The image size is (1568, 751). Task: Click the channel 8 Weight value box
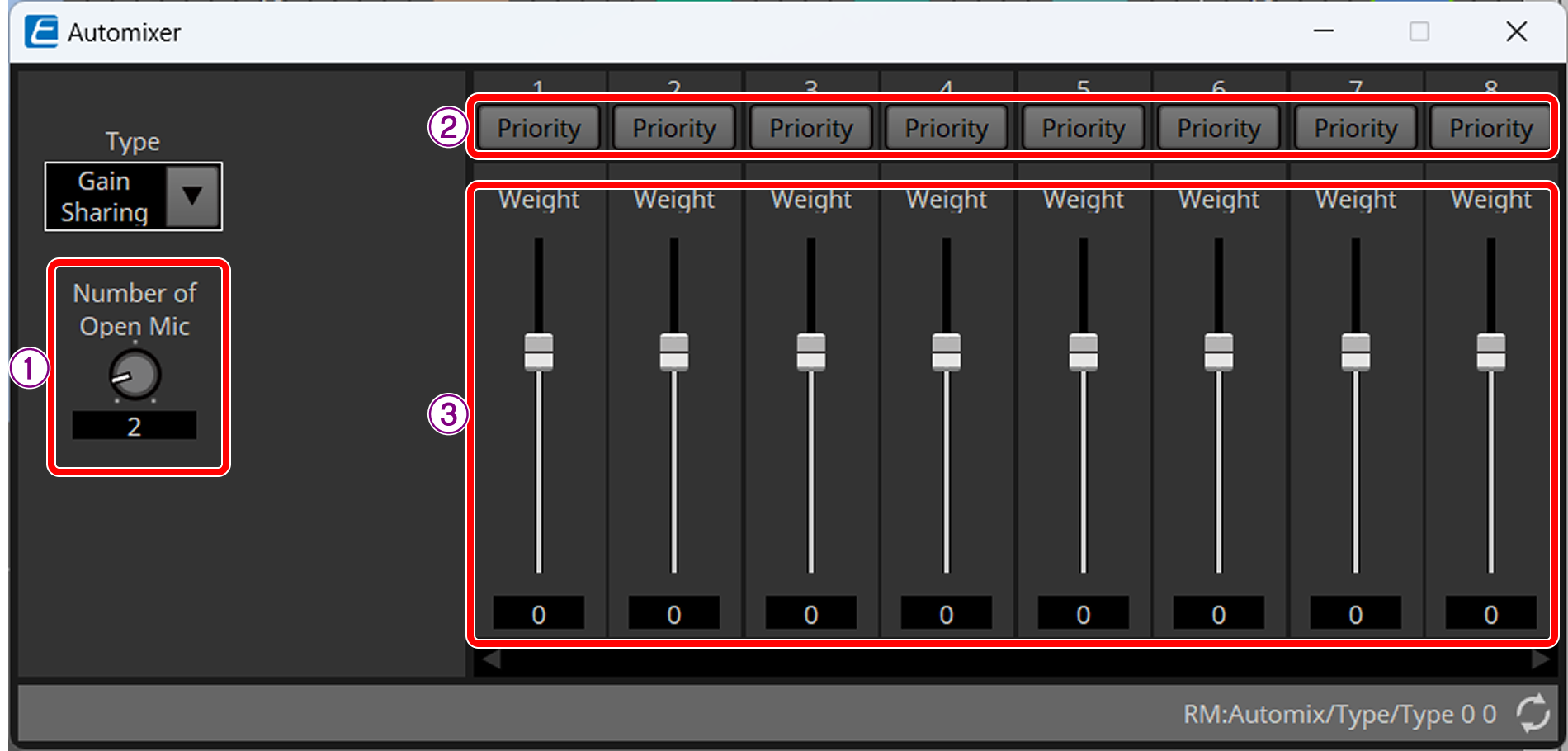tap(1490, 614)
